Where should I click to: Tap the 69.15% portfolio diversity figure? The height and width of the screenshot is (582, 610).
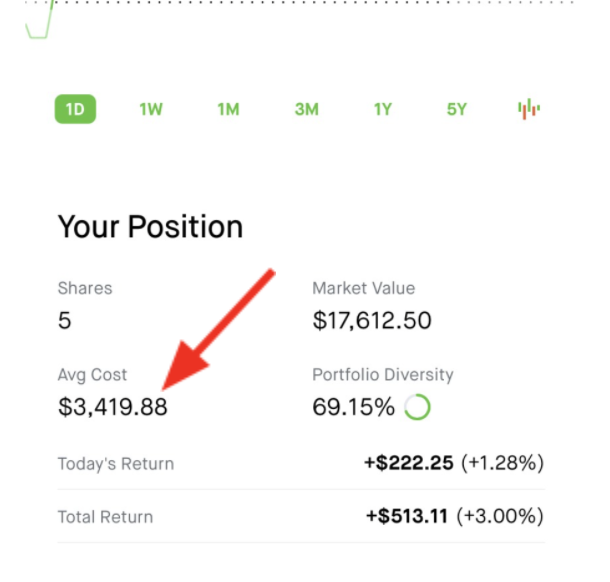coord(353,407)
